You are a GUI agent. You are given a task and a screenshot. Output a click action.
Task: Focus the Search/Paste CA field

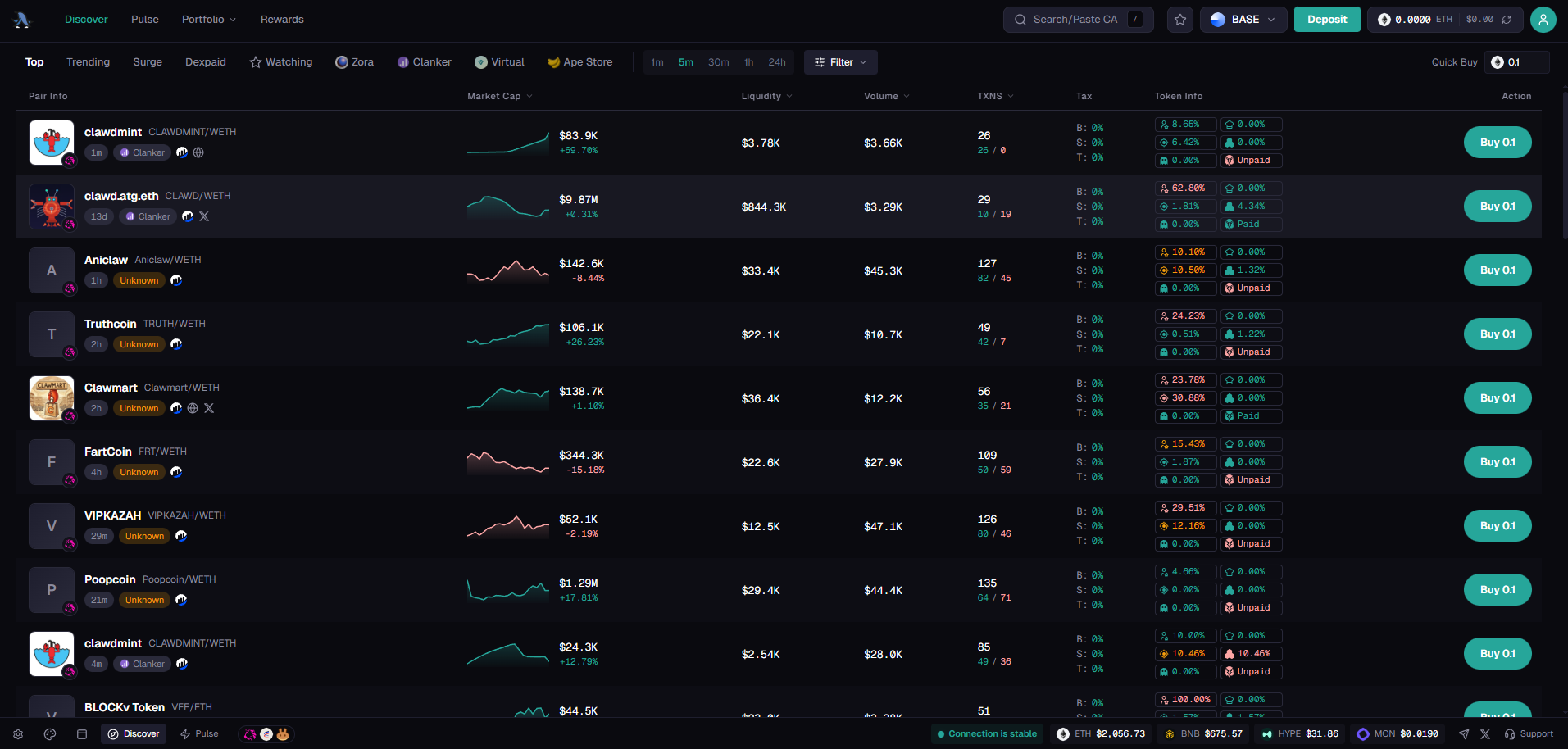pyautogui.click(x=1077, y=20)
